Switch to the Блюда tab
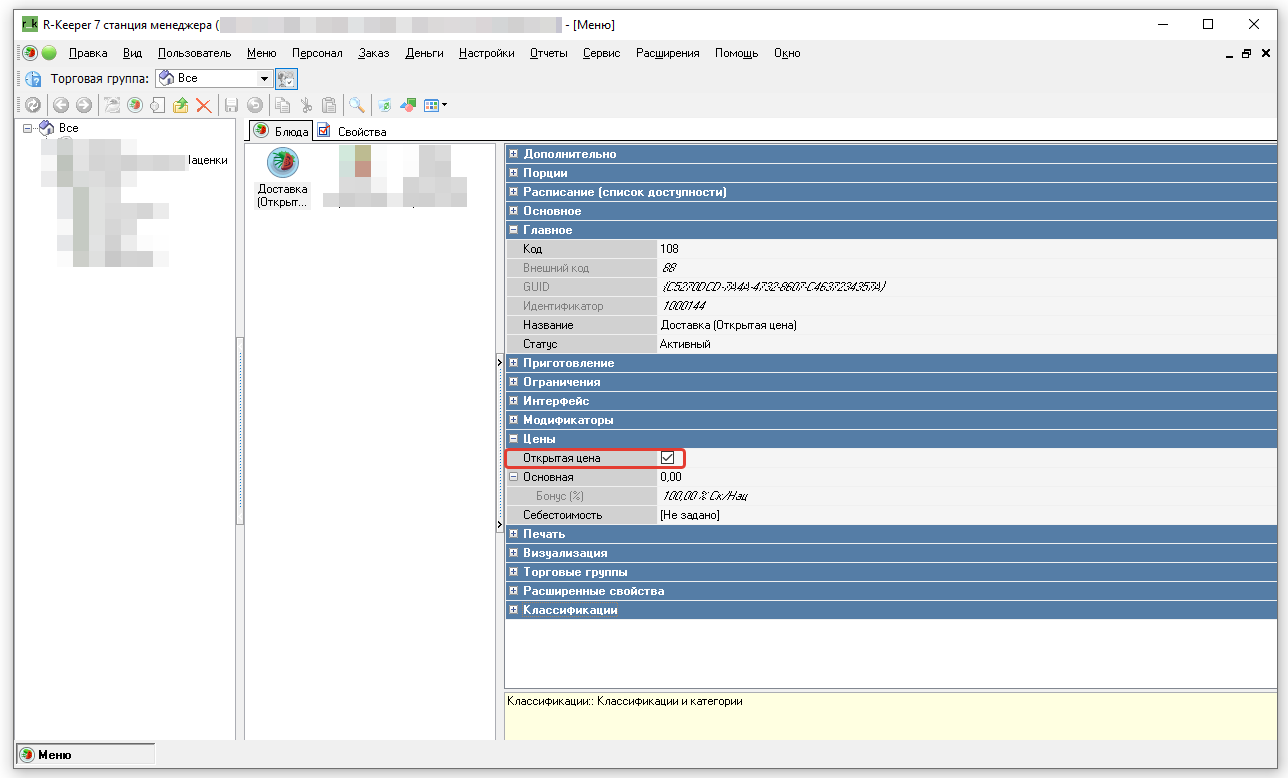Image resolution: width=1288 pixels, height=778 pixels. (x=281, y=131)
